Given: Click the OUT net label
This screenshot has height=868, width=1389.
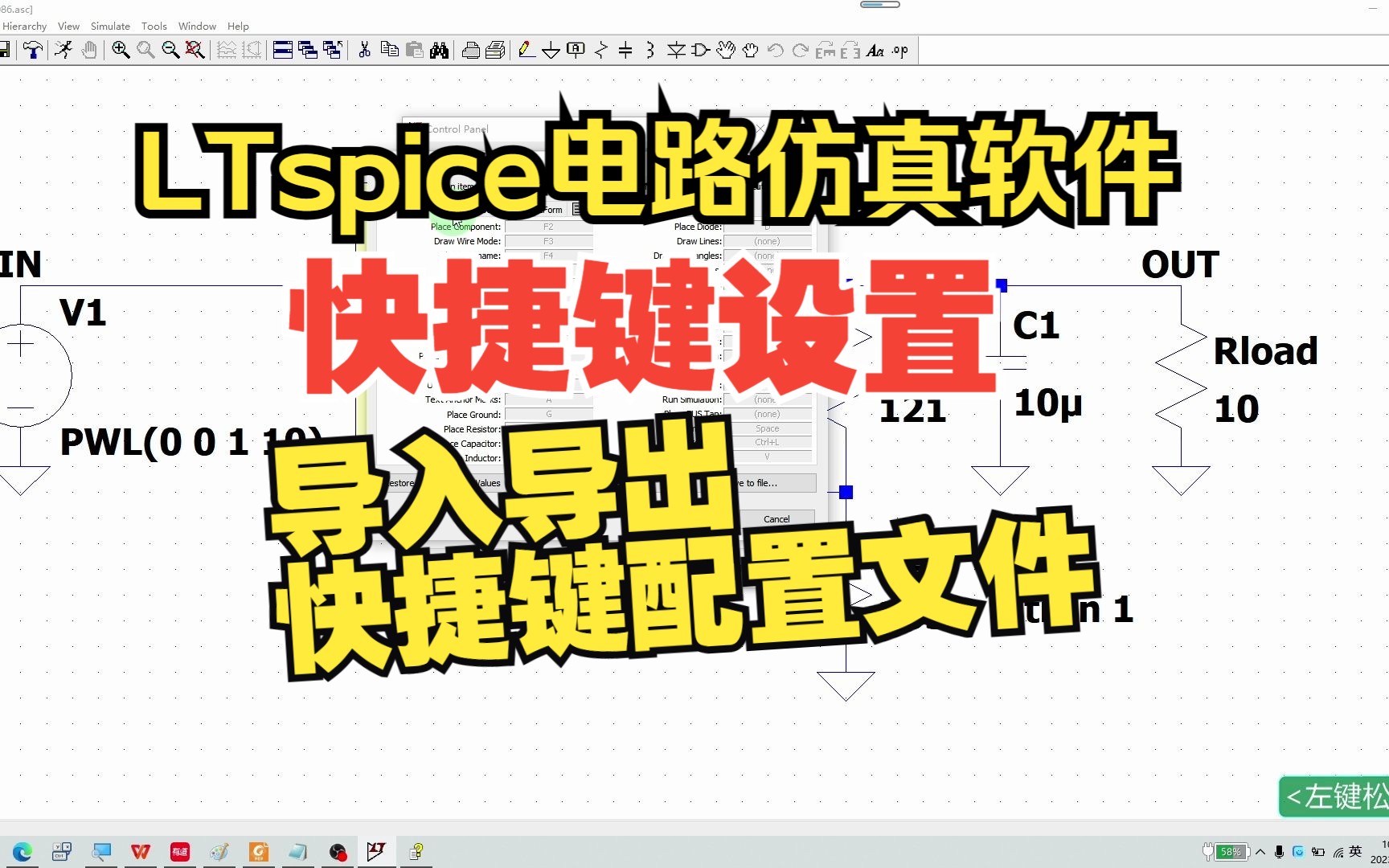Looking at the screenshot, I should point(1180,264).
